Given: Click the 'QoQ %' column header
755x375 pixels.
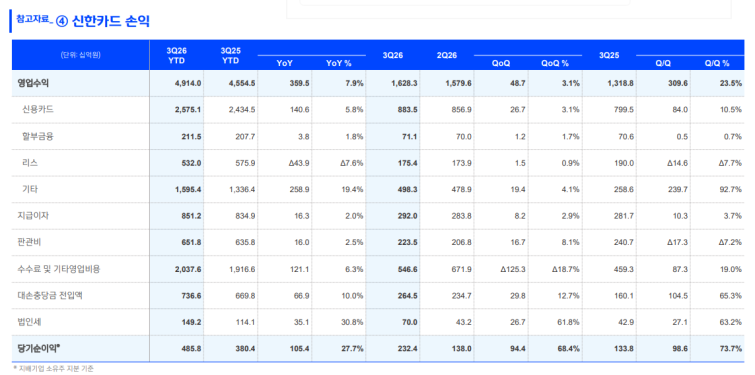Looking at the screenshot, I should 555,63.
